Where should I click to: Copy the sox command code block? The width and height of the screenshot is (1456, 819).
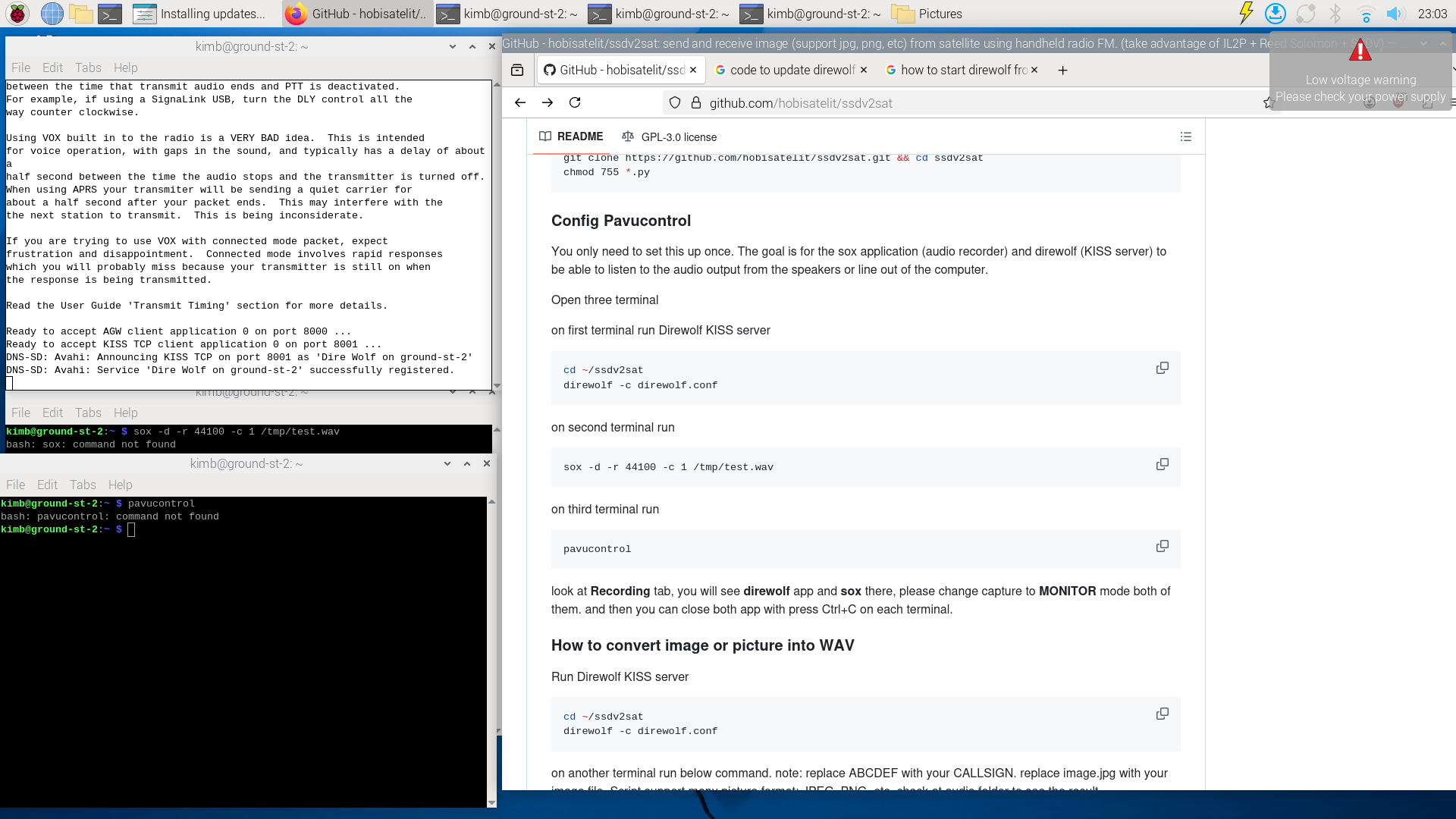tap(1162, 464)
